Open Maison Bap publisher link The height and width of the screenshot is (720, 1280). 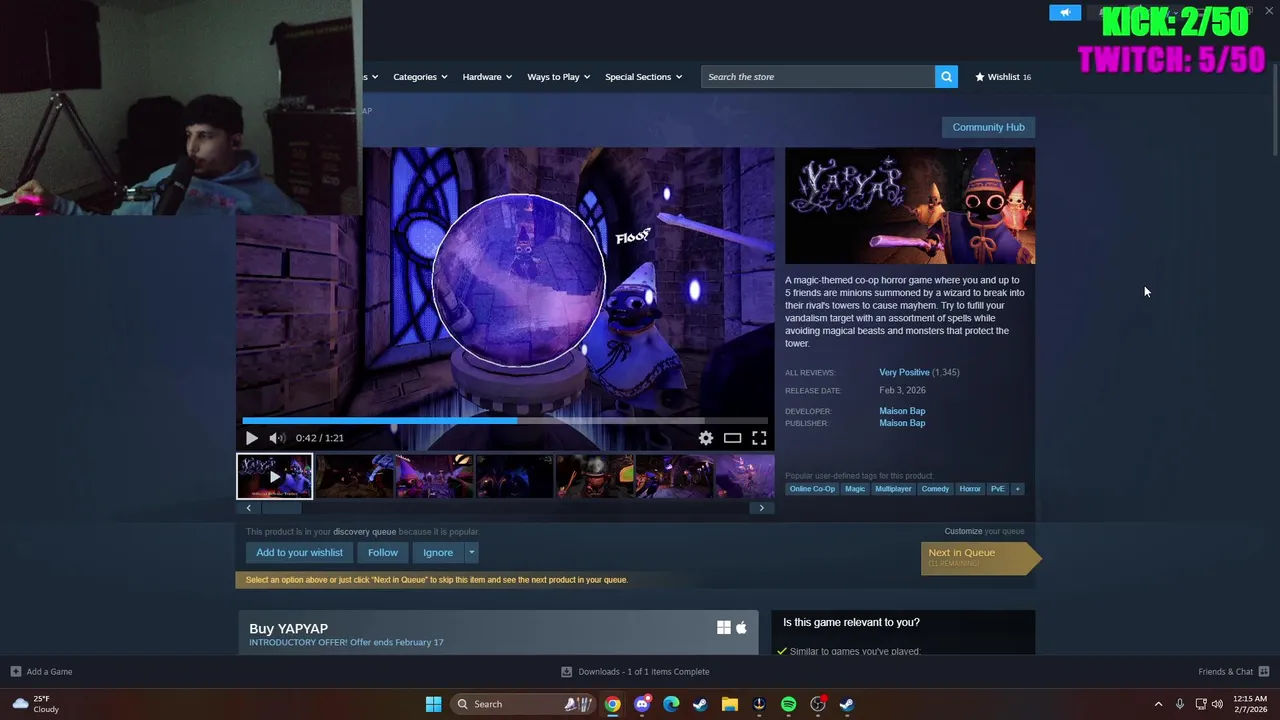pos(902,423)
